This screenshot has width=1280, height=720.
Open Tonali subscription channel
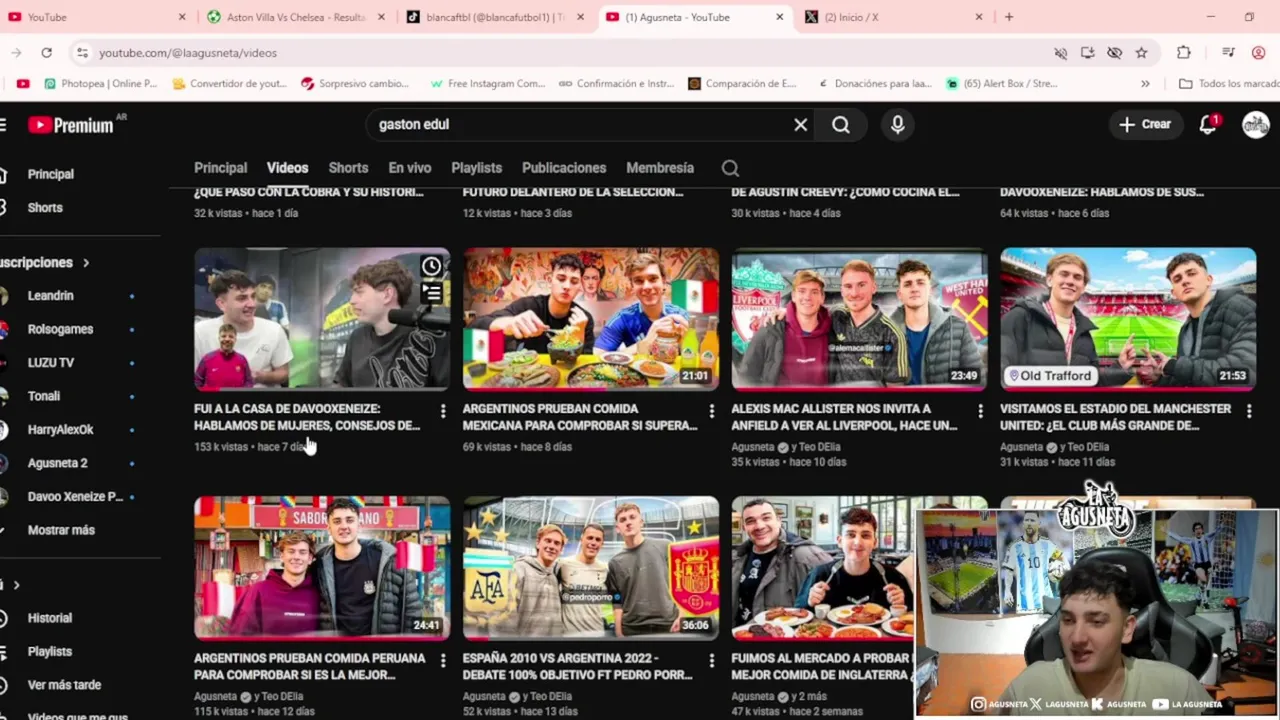click(44, 396)
